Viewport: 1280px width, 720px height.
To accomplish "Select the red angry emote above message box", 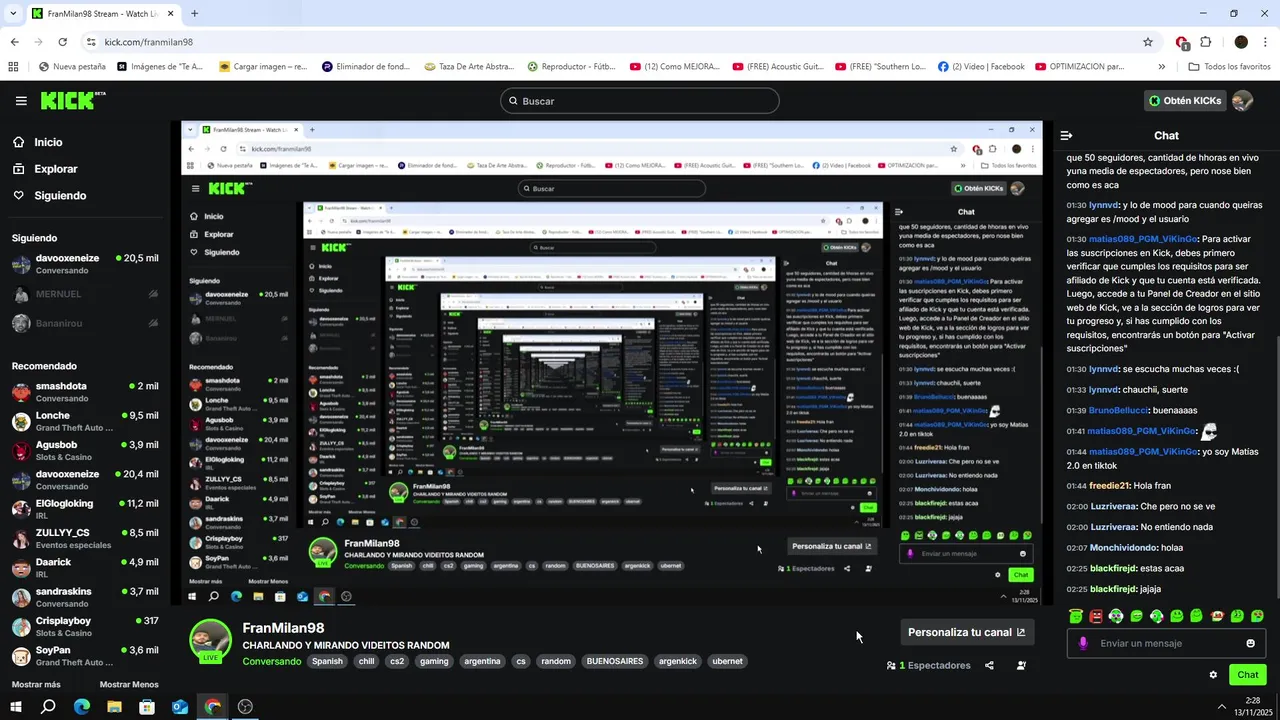I will pos(1096,616).
